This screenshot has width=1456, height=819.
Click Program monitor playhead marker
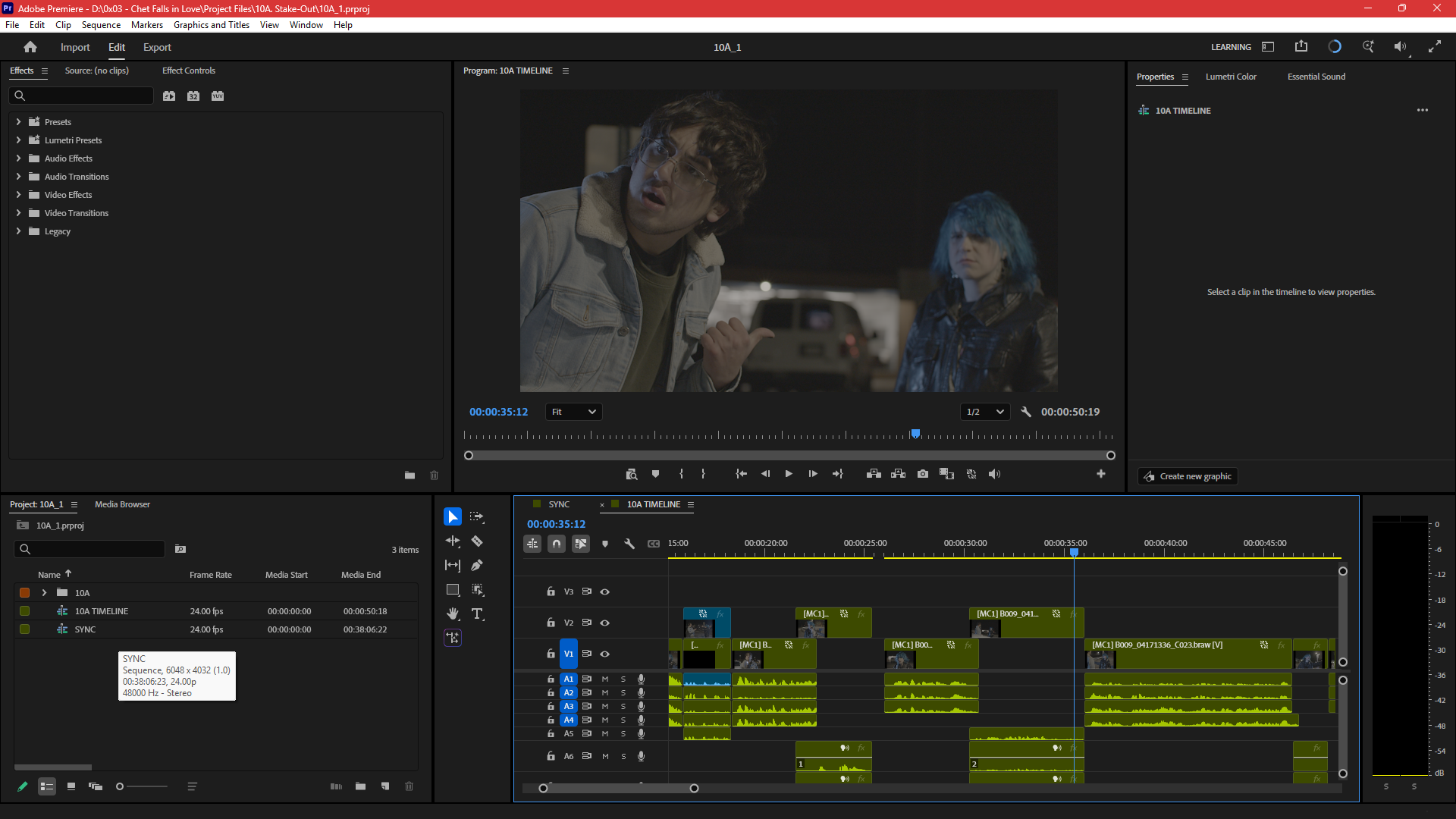point(915,434)
